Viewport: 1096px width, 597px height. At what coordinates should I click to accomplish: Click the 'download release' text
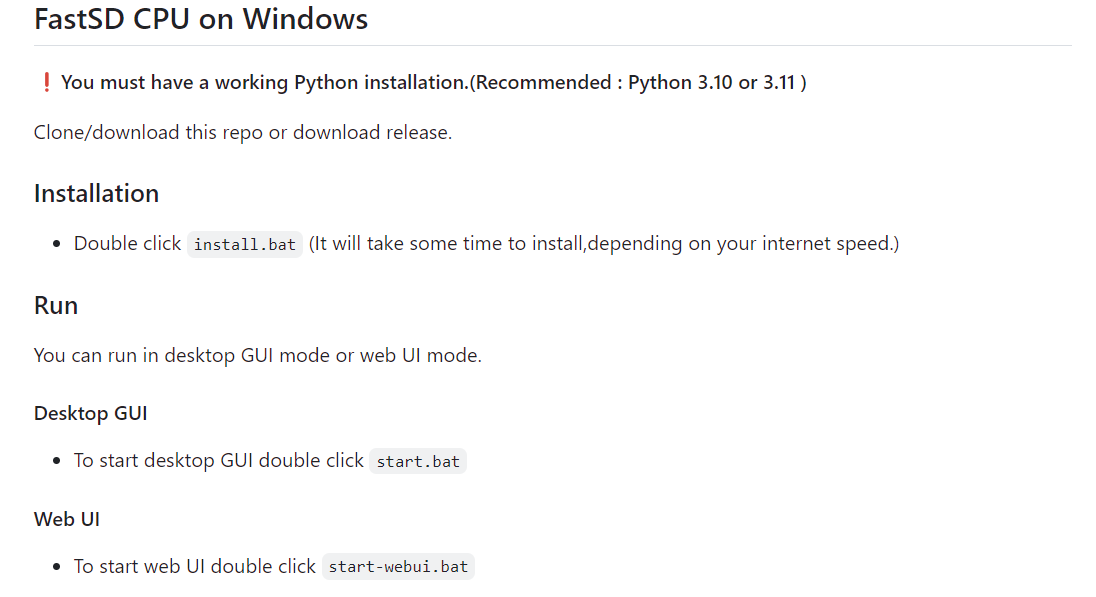(x=372, y=132)
